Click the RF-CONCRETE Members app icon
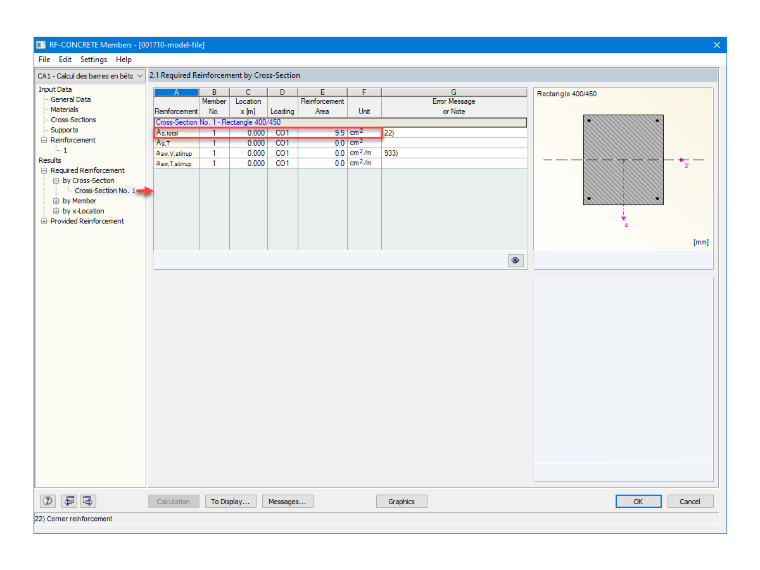This screenshot has width=760, height=570. (x=41, y=45)
